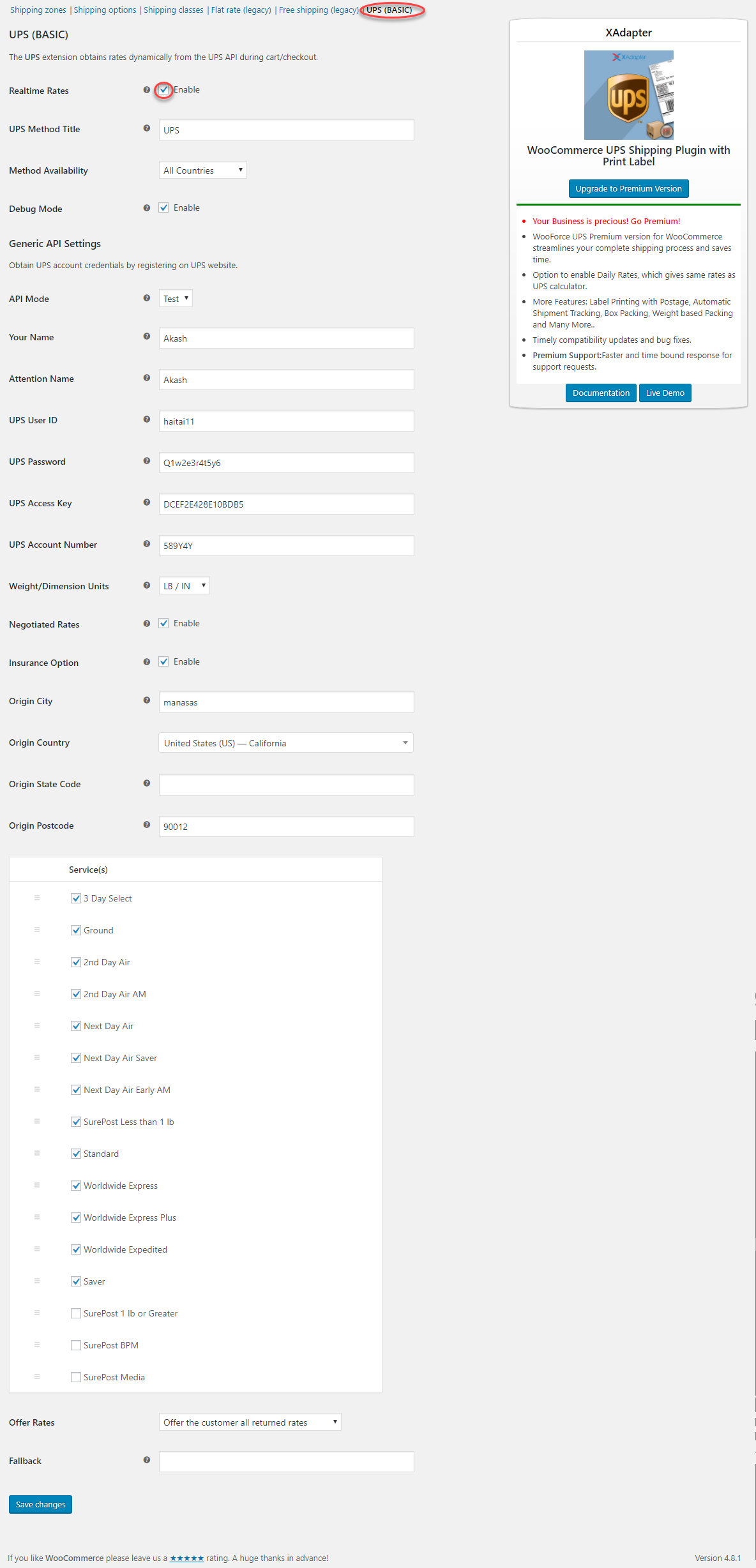Click UPS Shipping Plugin product image

pyautogui.click(x=628, y=95)
